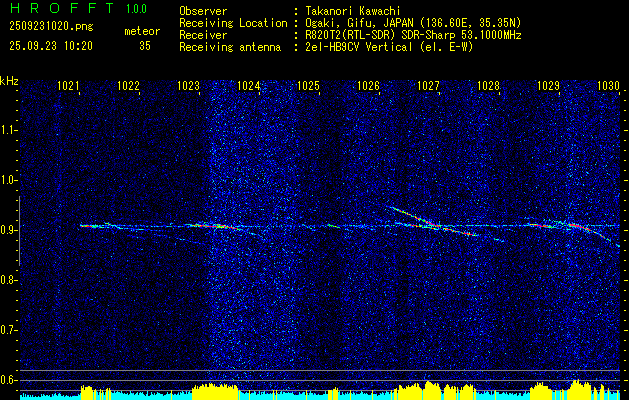Click the 0.7 kHz frequency label

9,330
